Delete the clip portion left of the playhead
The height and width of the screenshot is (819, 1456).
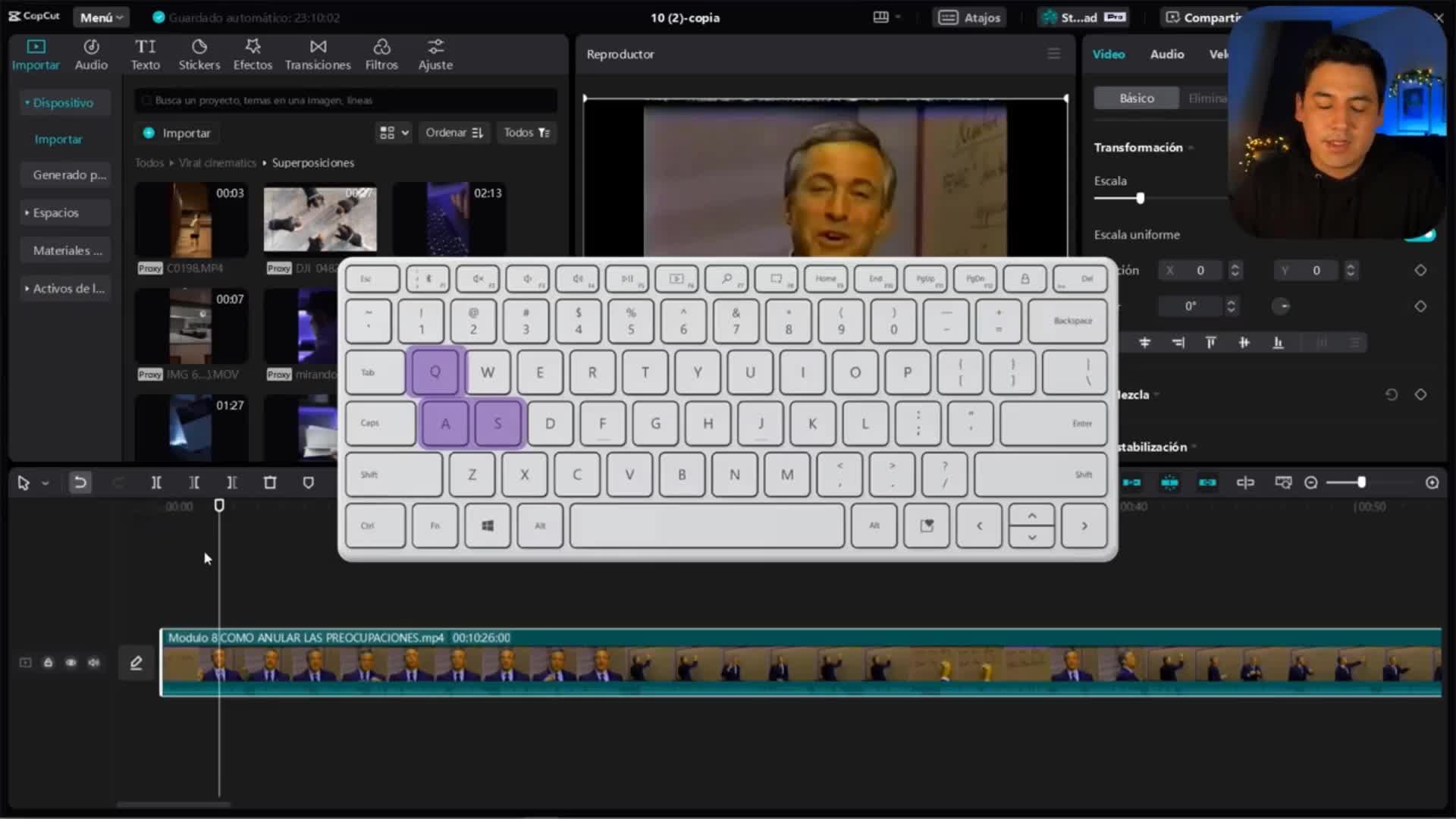coord(194,483)
